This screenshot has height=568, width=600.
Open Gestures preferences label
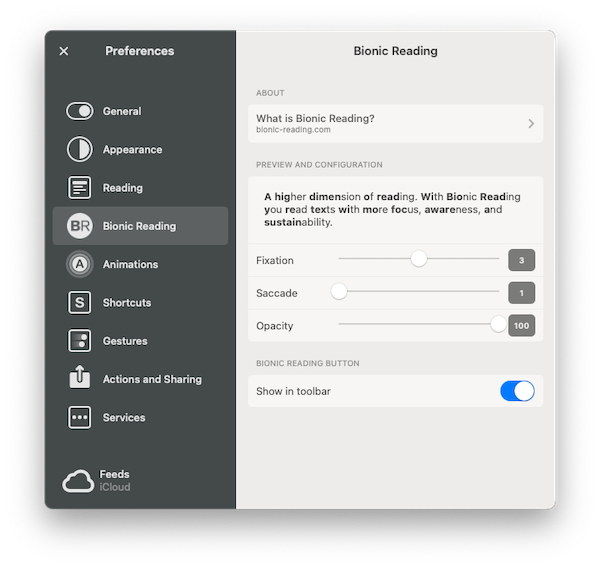click(125, 341)
